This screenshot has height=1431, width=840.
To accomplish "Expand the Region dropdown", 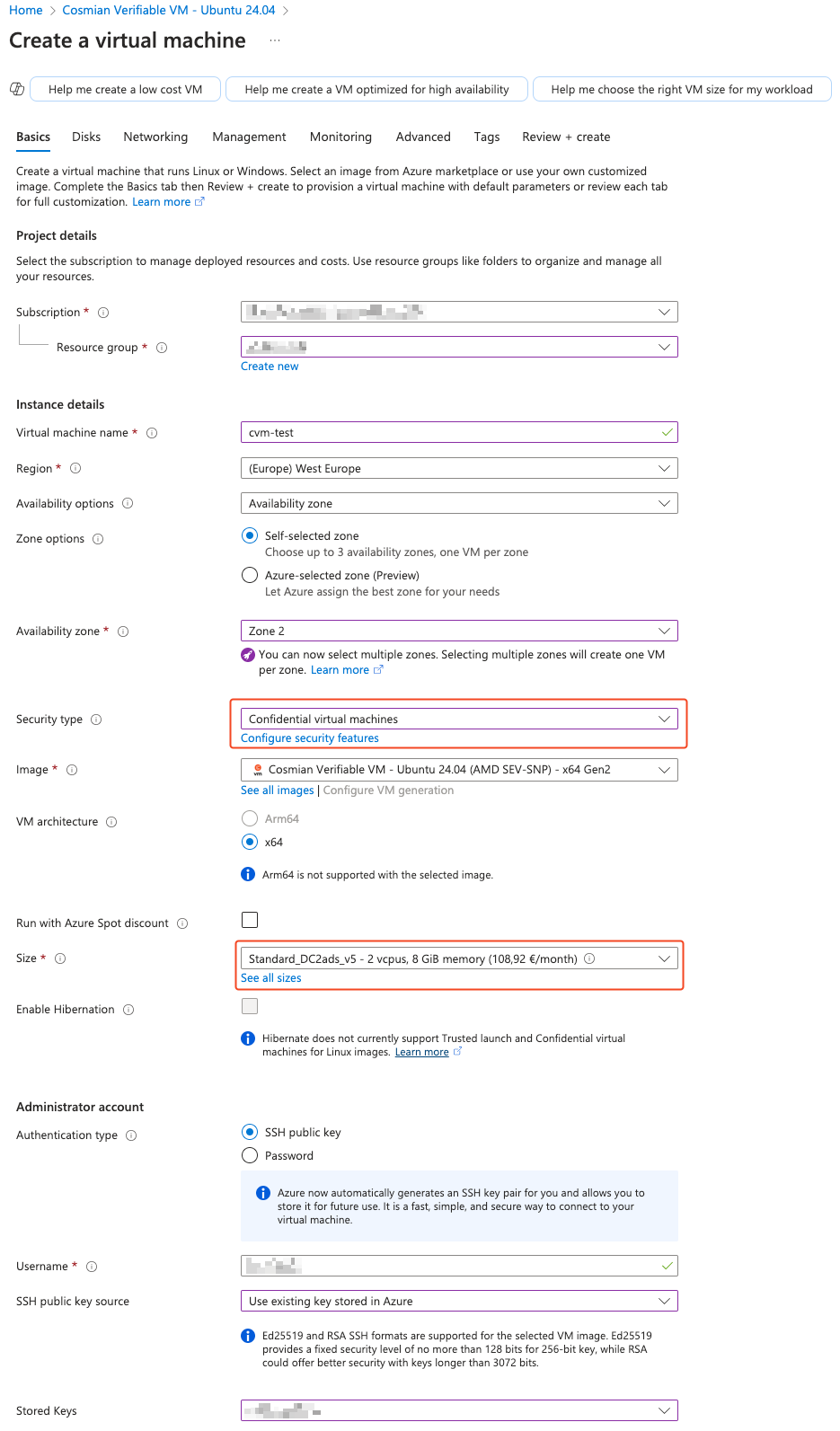I will tap(459, 468).
